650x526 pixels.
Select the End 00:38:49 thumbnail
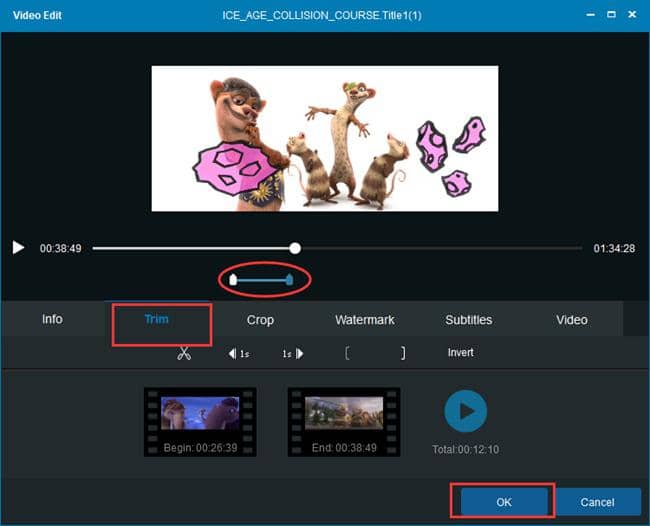(344, 422)
